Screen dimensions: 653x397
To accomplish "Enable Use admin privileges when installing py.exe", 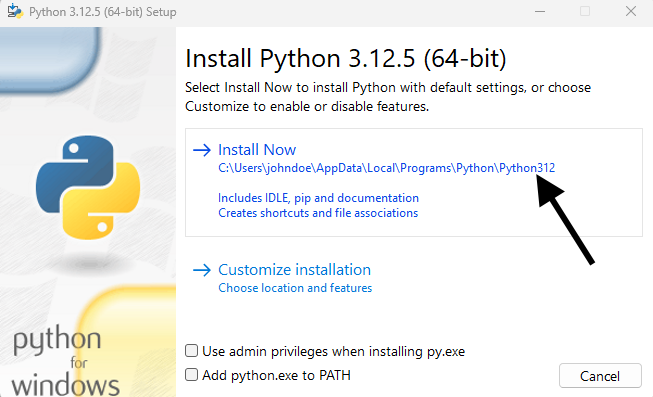I will pyautogui.click(x=192, y=351).
